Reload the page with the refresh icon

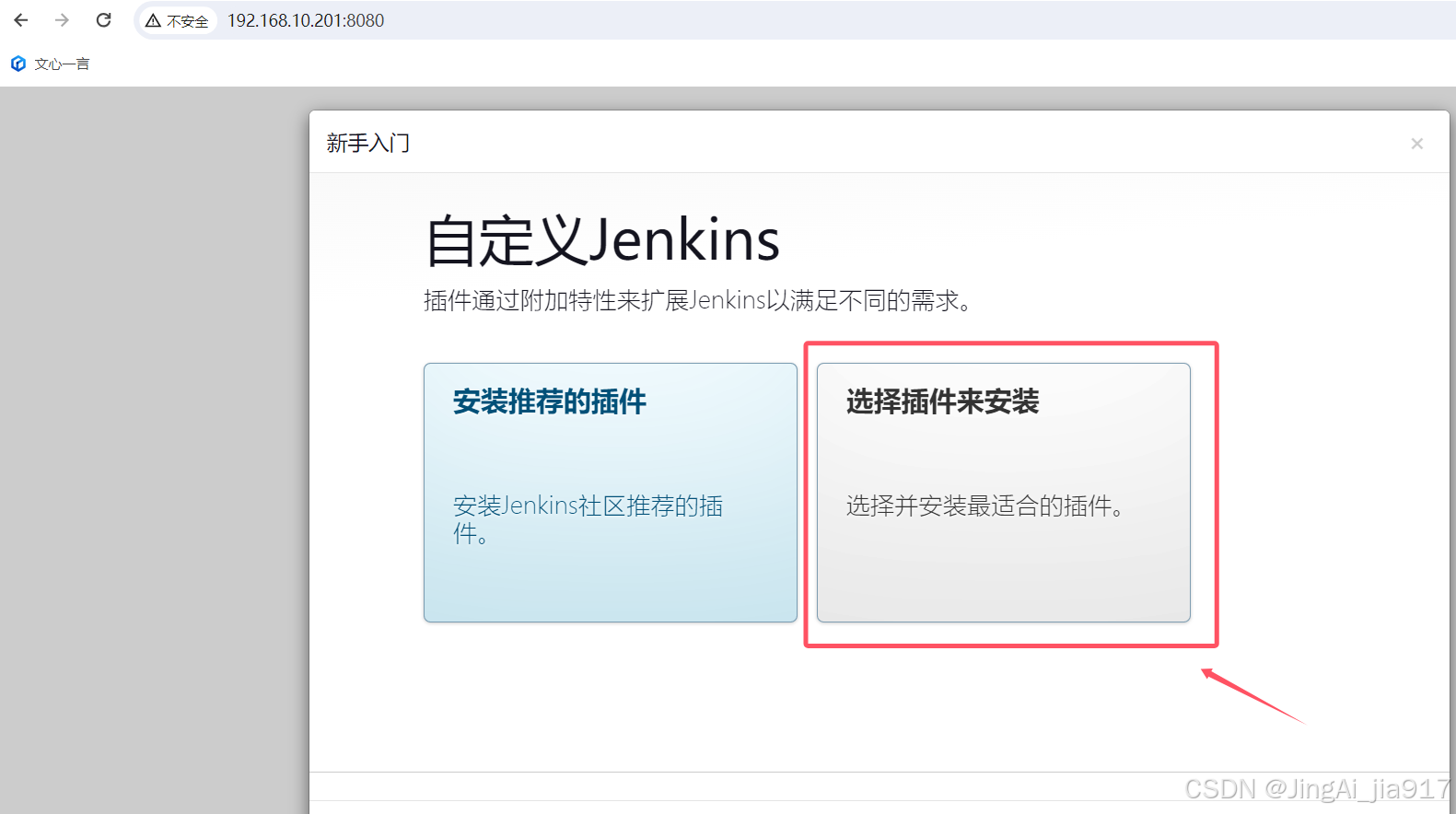[103, 20]
